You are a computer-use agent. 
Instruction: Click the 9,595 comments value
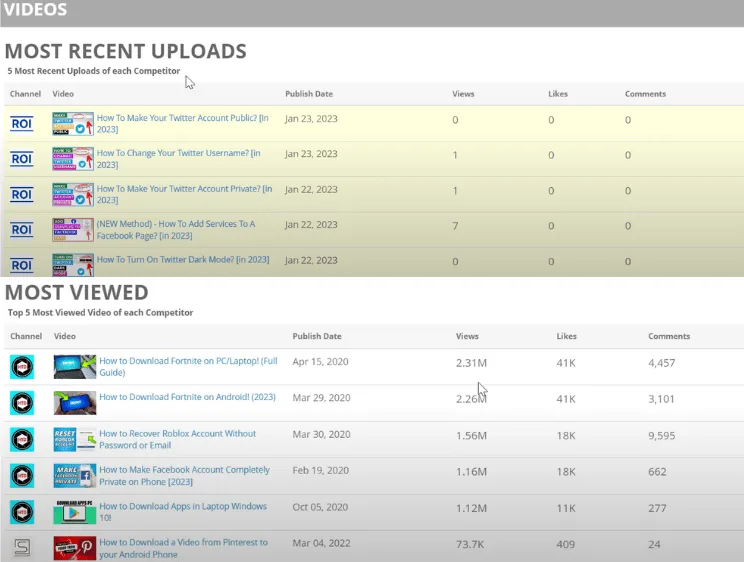(x=661, y=436)
